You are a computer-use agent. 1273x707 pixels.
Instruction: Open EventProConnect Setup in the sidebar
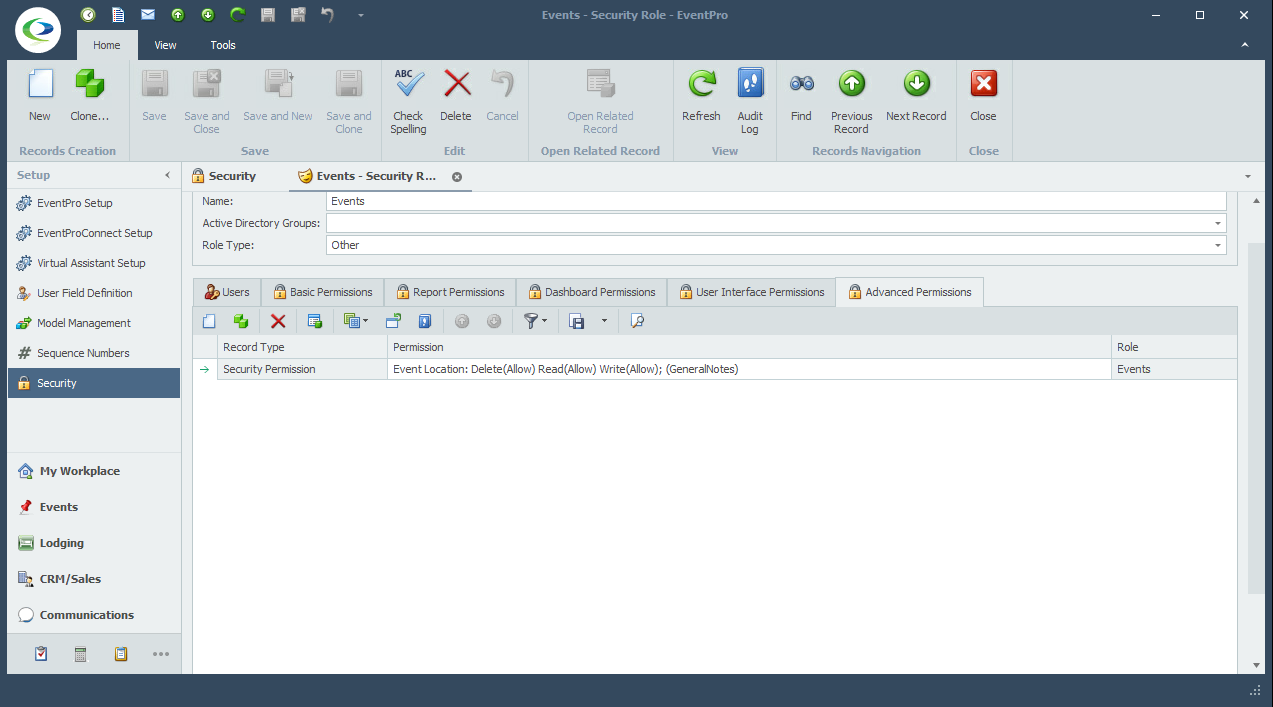point(94,233)
